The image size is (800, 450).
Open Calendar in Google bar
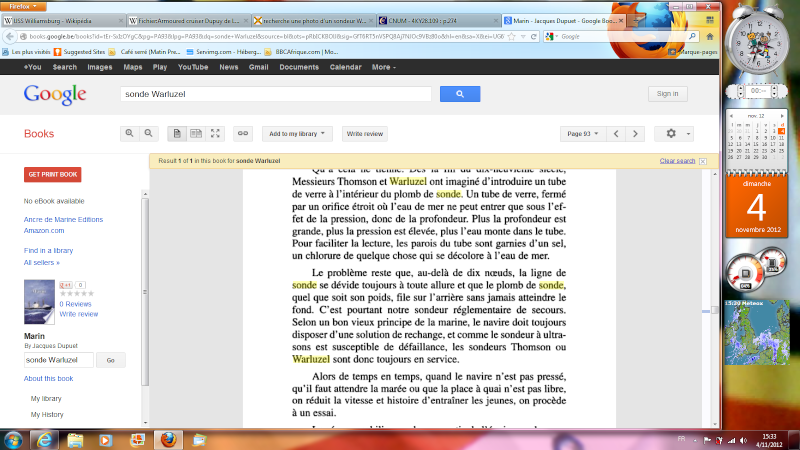tap(345, 67)
